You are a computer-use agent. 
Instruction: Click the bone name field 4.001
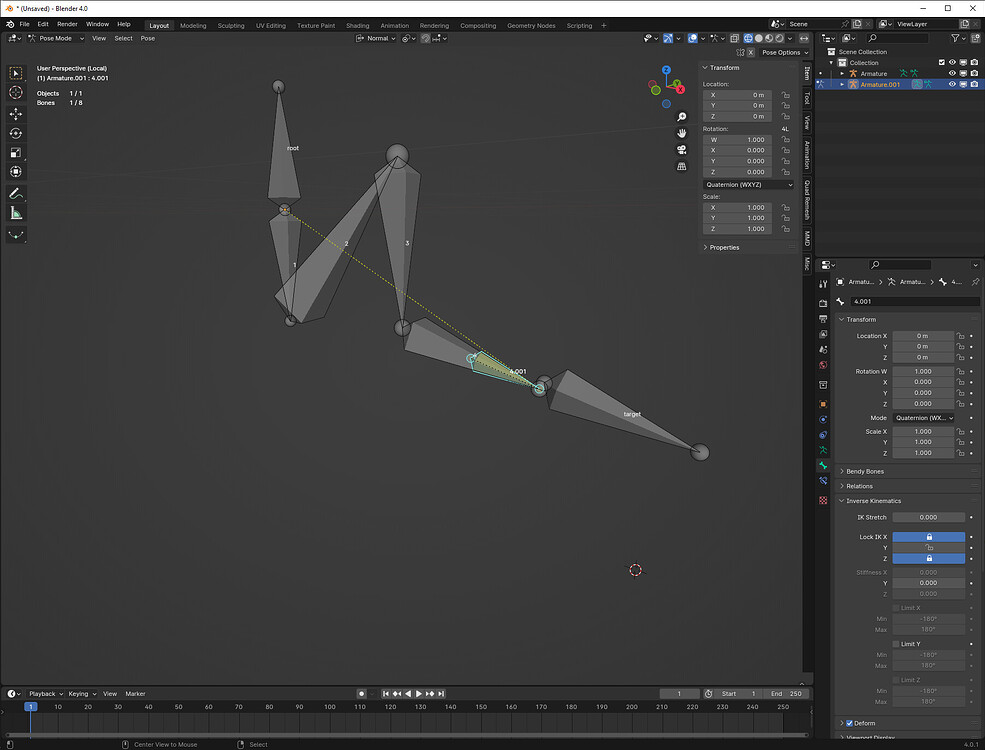pyautogui.click(x=914, y=302)
